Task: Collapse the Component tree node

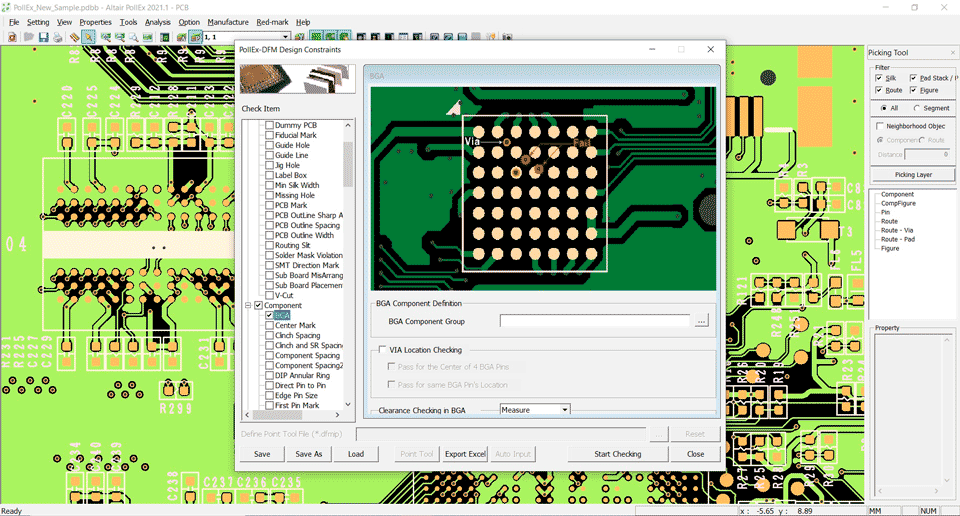Action: (x=248, y=305)
